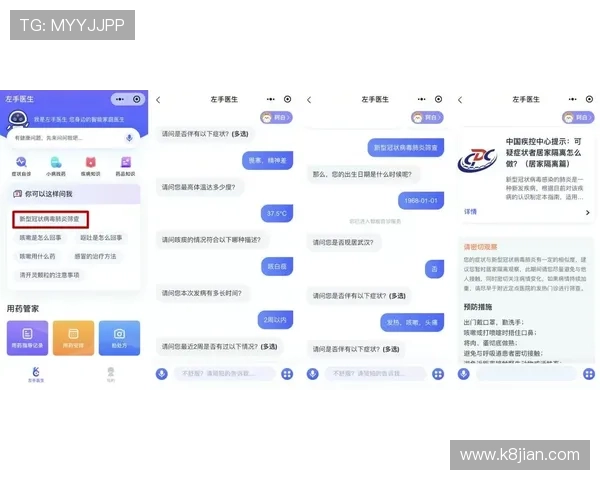Tap the 否 answer bubble
Image resolution: width=600 pixels, height=480 pixels.
click(x=434, y=269)
